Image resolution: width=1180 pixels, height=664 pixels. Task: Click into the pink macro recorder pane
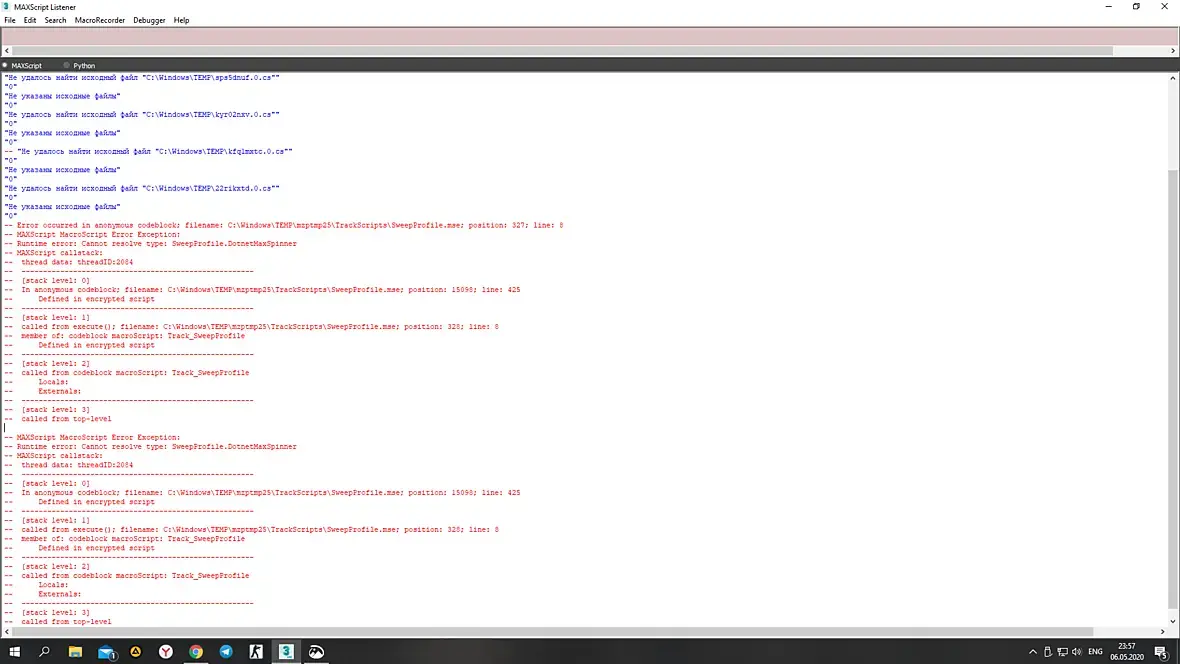pos(589,36)
